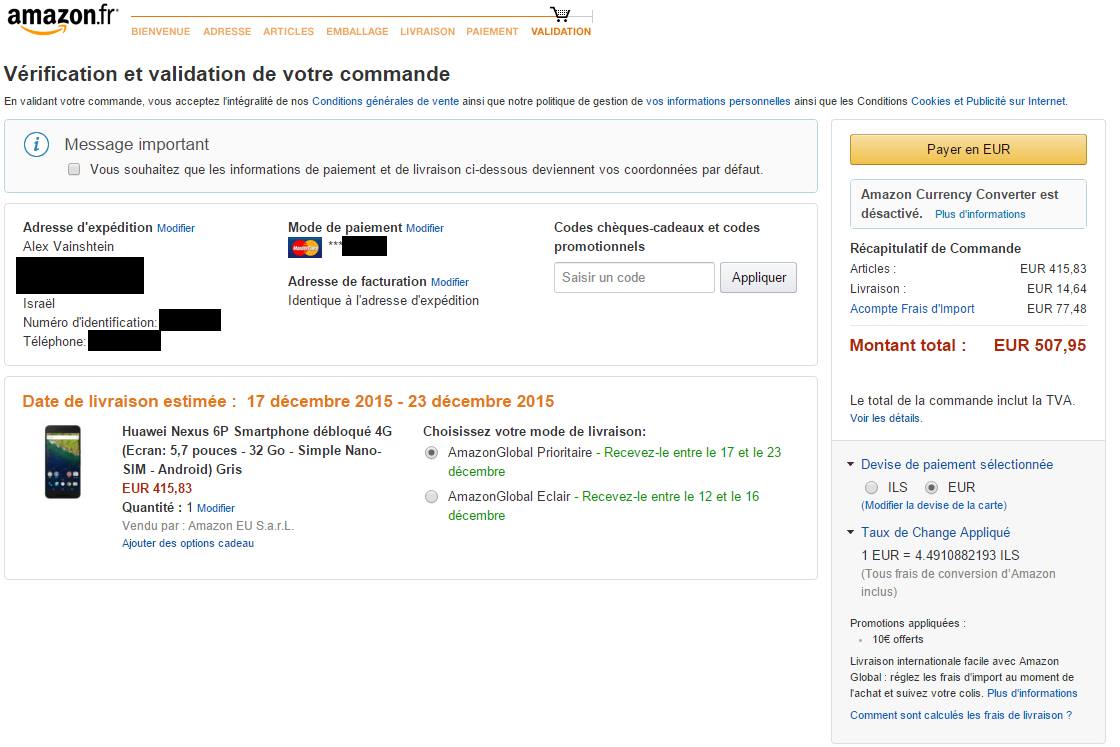Collapse the Taux de Change Appliqué section
Screen dimensions: 1120x747
[850, 532]
